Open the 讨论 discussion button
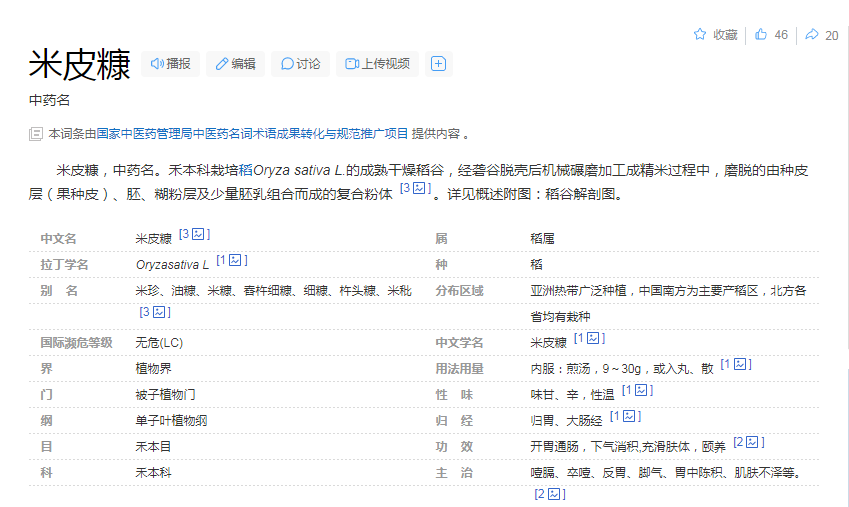 [301, 64]
